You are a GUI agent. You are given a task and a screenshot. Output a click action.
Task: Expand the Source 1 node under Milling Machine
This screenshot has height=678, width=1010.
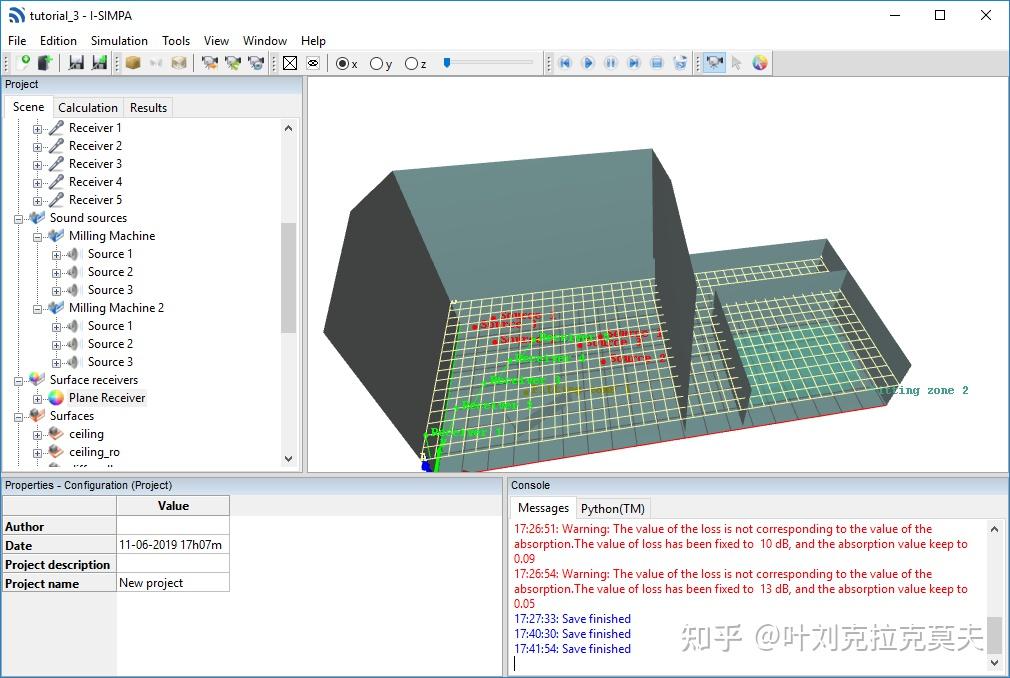pos(55,254)
